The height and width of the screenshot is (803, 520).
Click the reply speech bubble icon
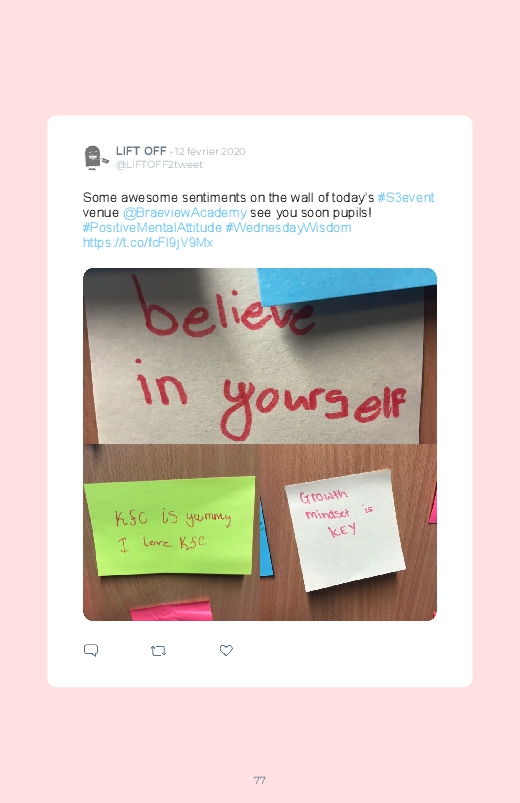(x=91, y=650)
